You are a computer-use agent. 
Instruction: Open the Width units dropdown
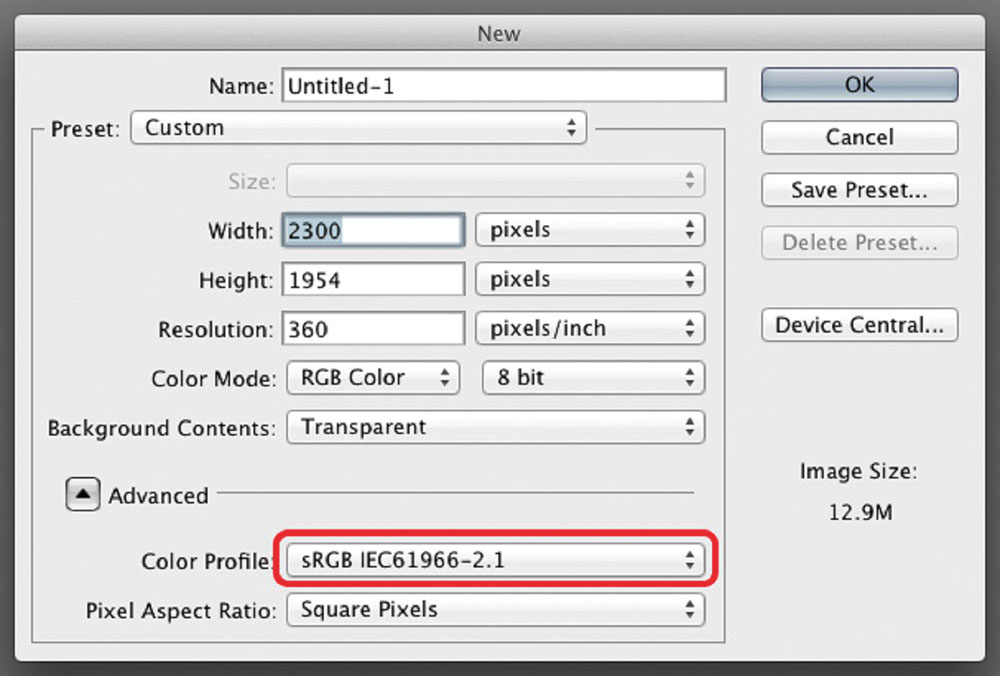(589, 230)
